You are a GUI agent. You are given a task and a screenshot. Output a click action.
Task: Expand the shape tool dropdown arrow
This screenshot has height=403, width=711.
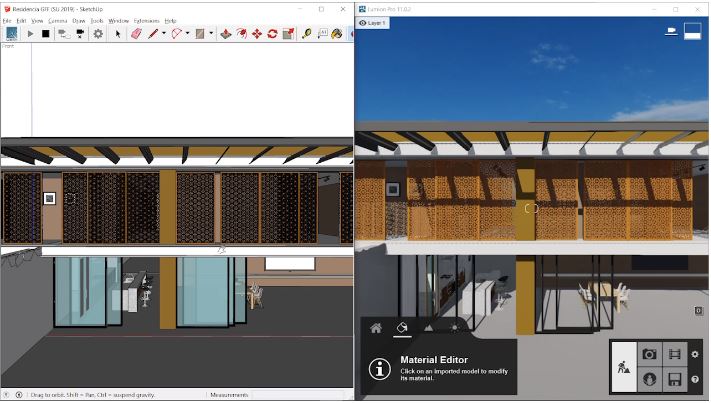pyautogui.click(x=187, y=33)
